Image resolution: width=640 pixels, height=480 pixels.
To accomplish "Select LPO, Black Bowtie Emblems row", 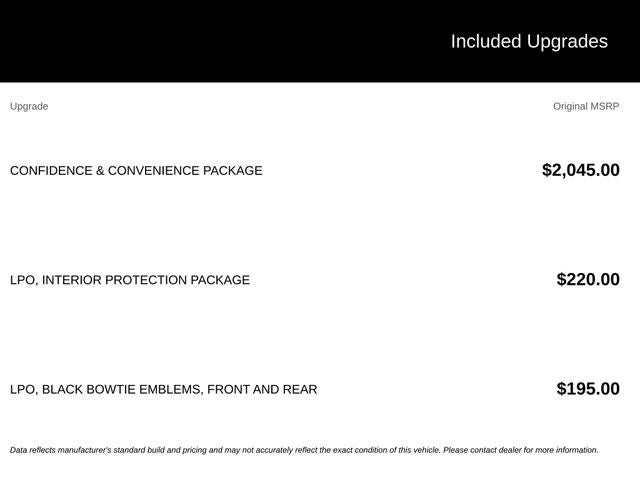I will tap(315, 389).
